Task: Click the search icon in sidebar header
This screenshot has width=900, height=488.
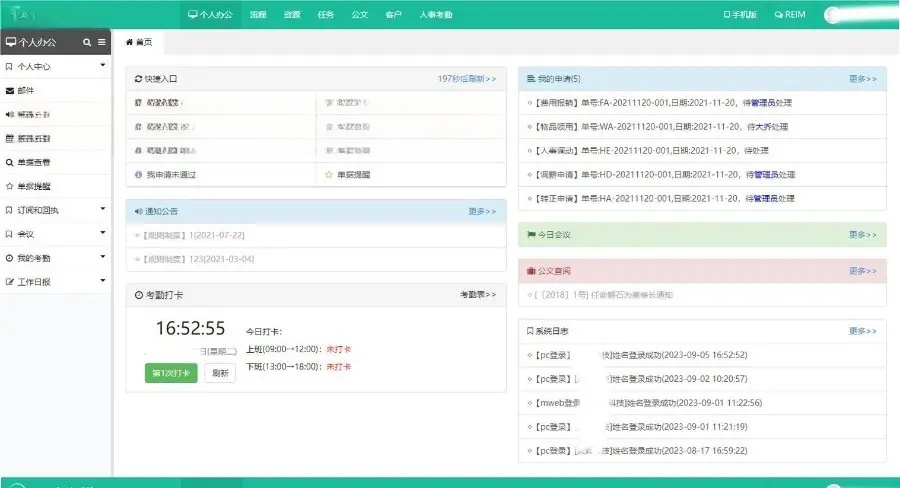Action: [87, 42]
